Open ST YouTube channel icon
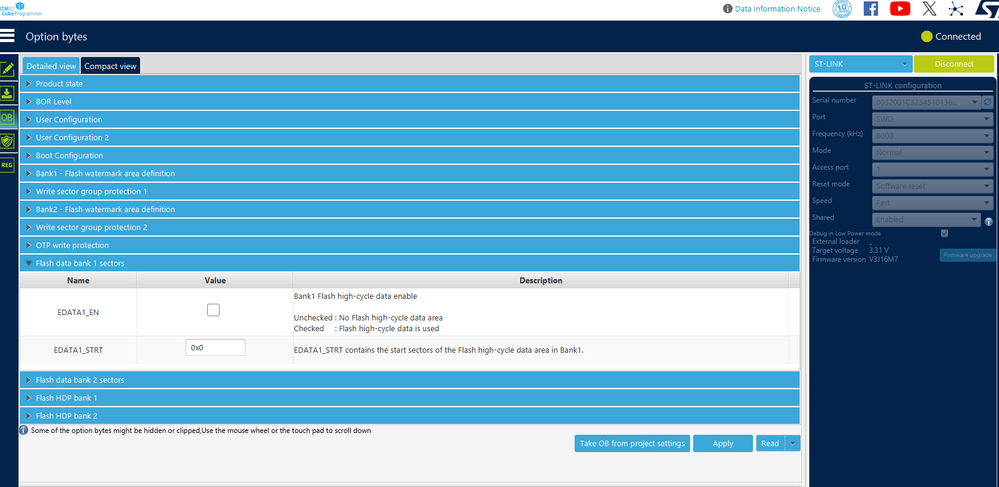999x487 pixels. [x=900, y=8]
